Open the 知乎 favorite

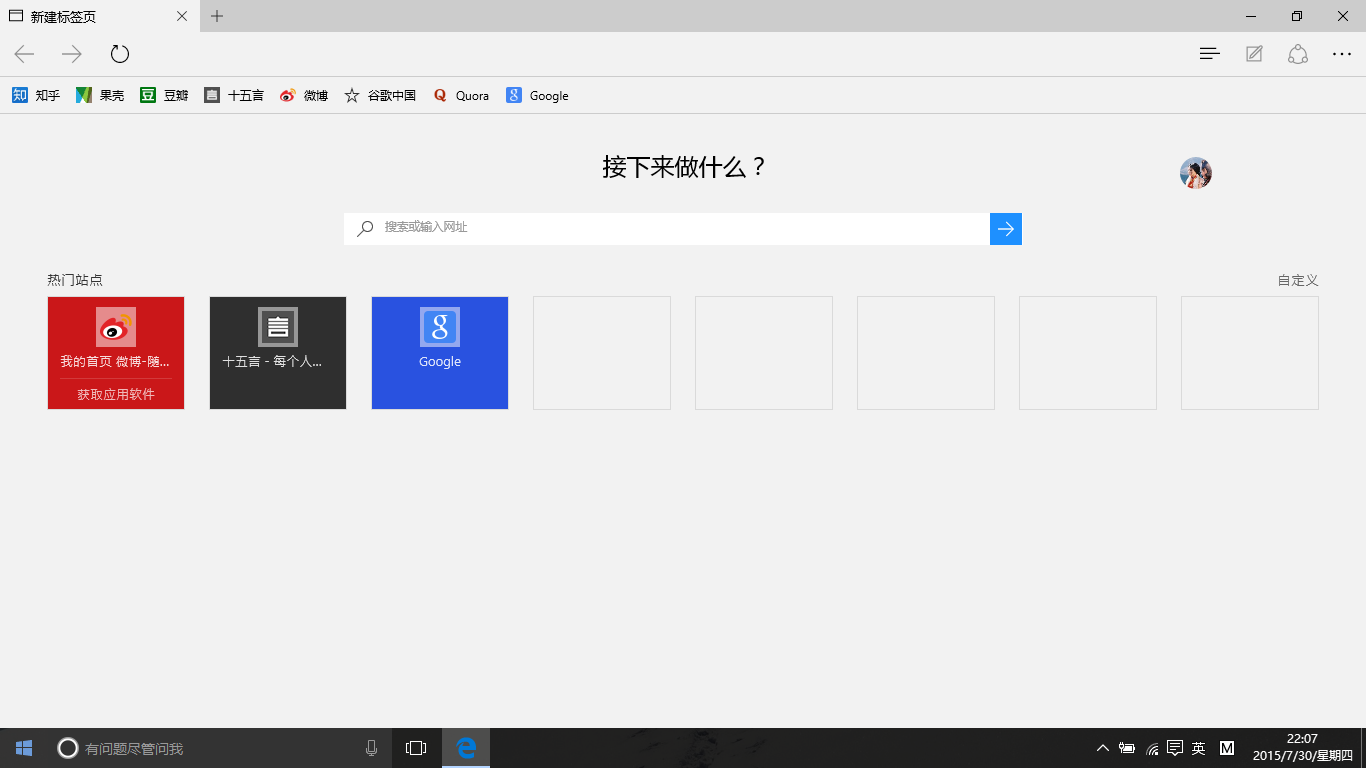36,96
